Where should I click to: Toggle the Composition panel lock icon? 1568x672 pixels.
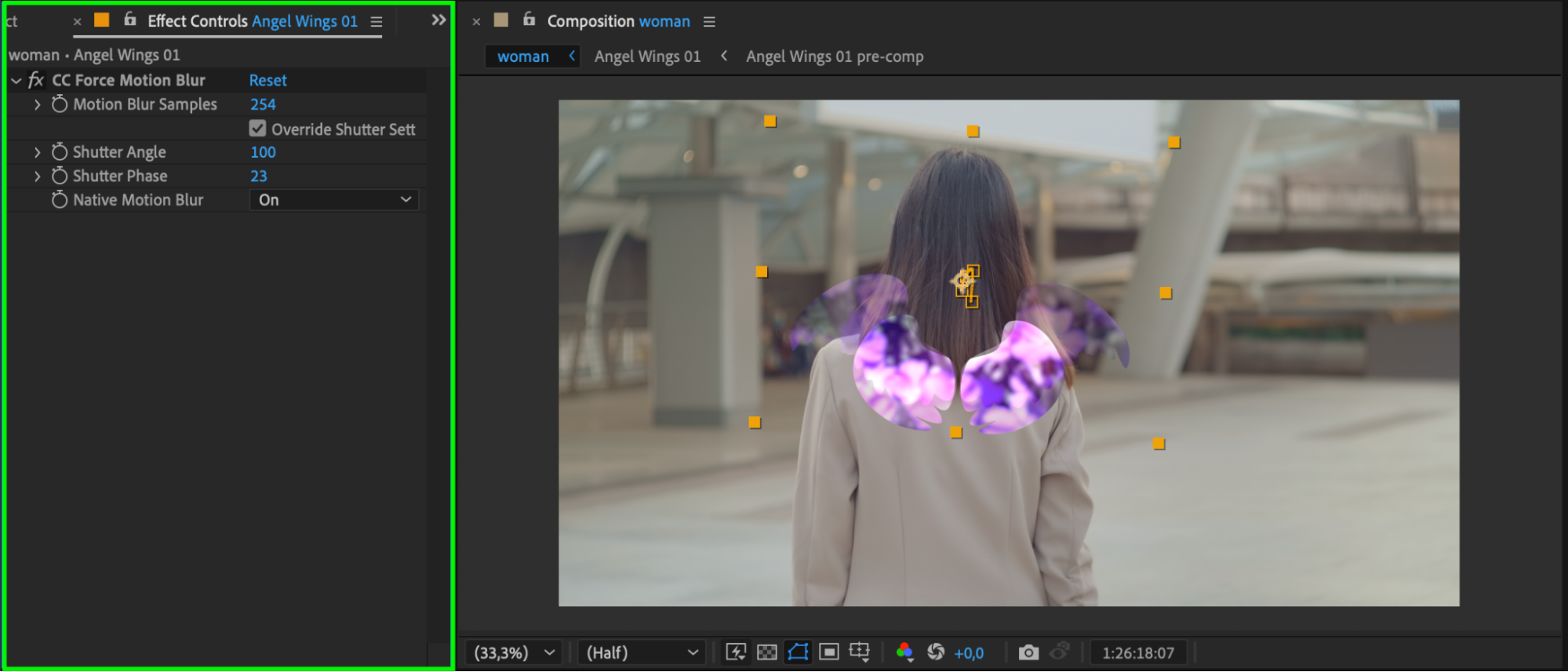click(529, 20)
